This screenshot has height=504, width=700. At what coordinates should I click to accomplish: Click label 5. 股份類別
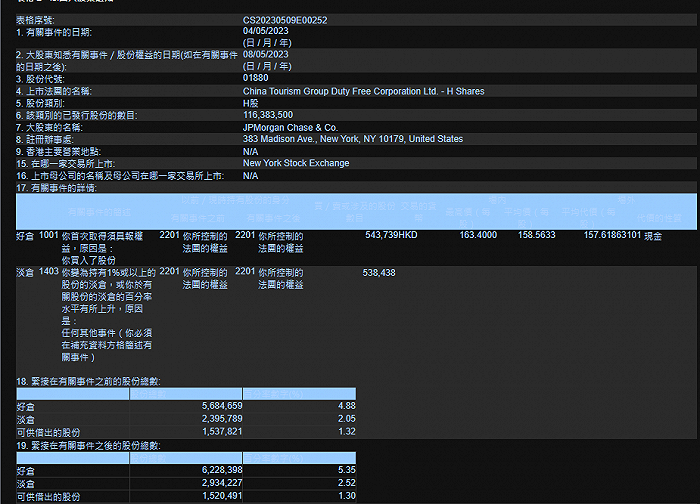click(40, 104)
